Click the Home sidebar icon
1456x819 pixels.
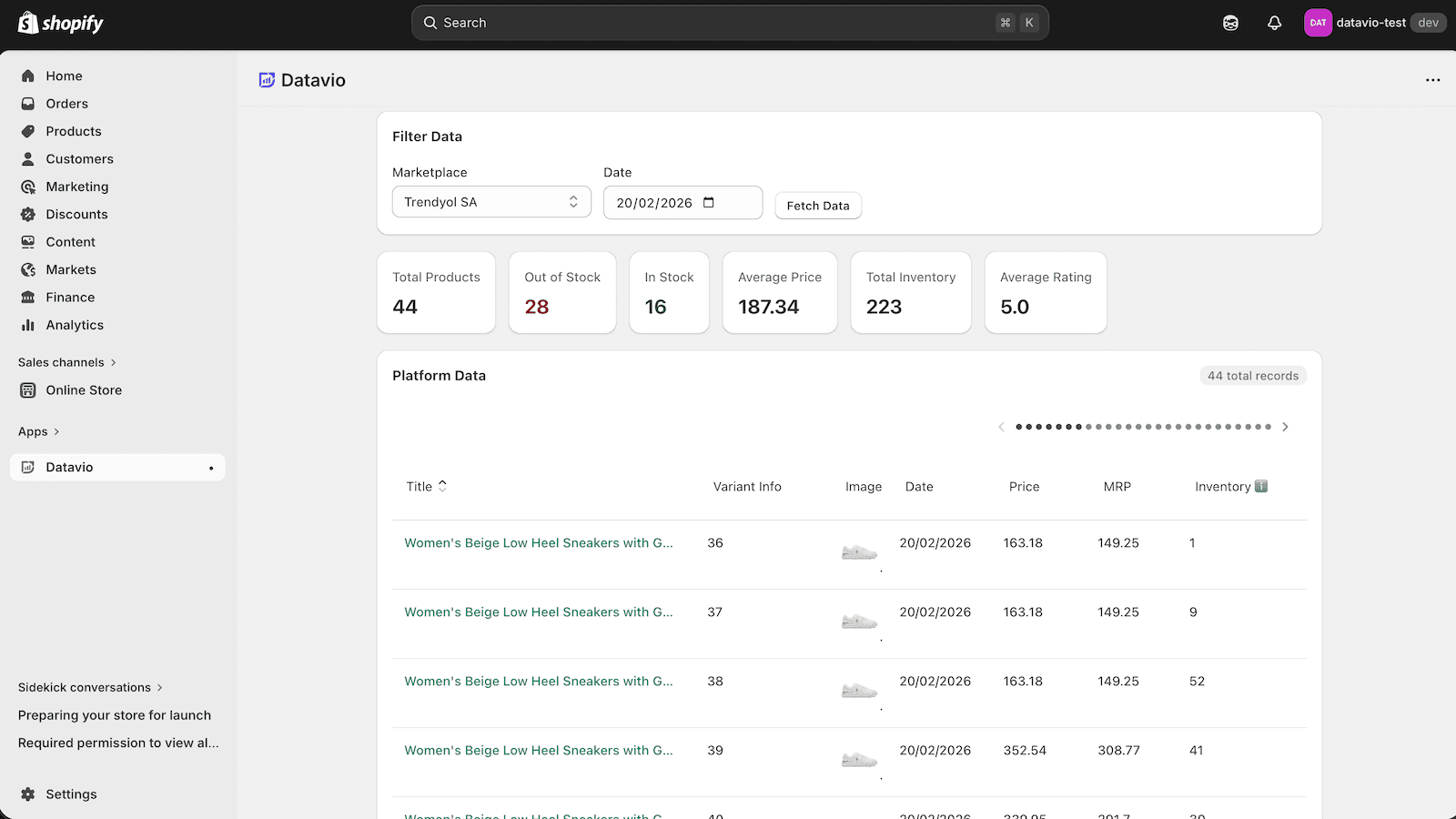[28, 76]
